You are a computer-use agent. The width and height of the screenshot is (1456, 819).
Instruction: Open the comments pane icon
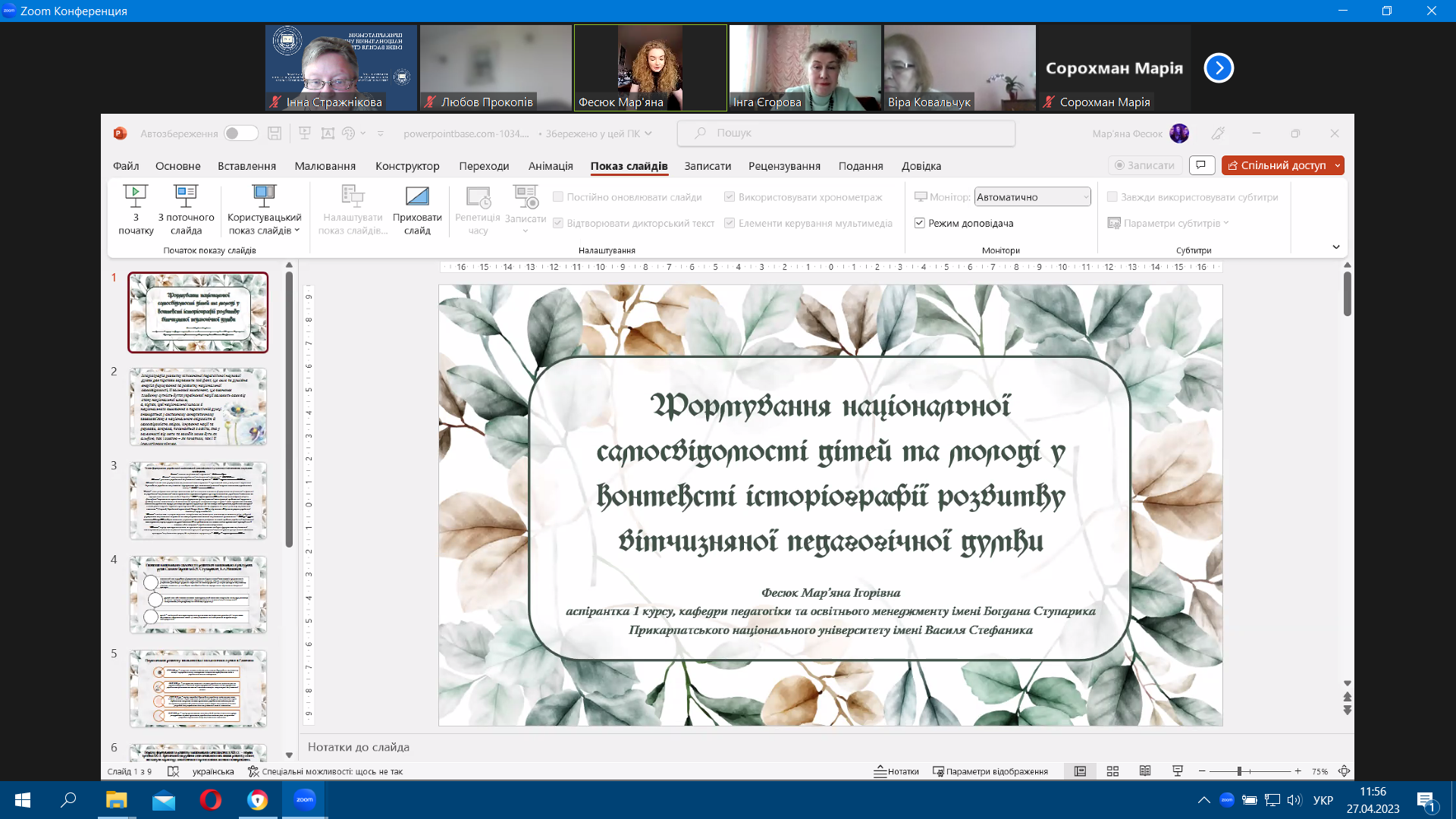1202,165
